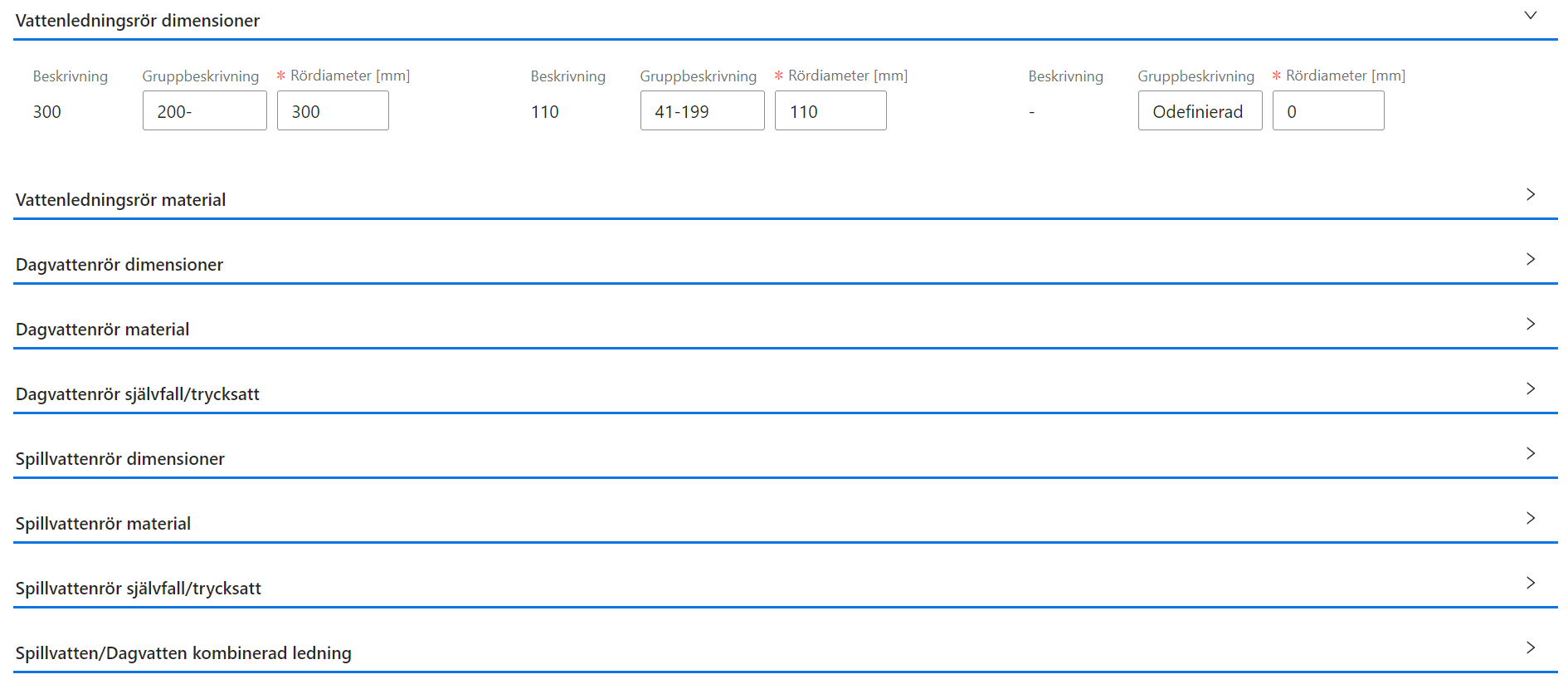The height and width of the screenshot is (689, 1568).
Task: Open the Spillvattenrör dimensioner section title
Action: tap(120, 459)
